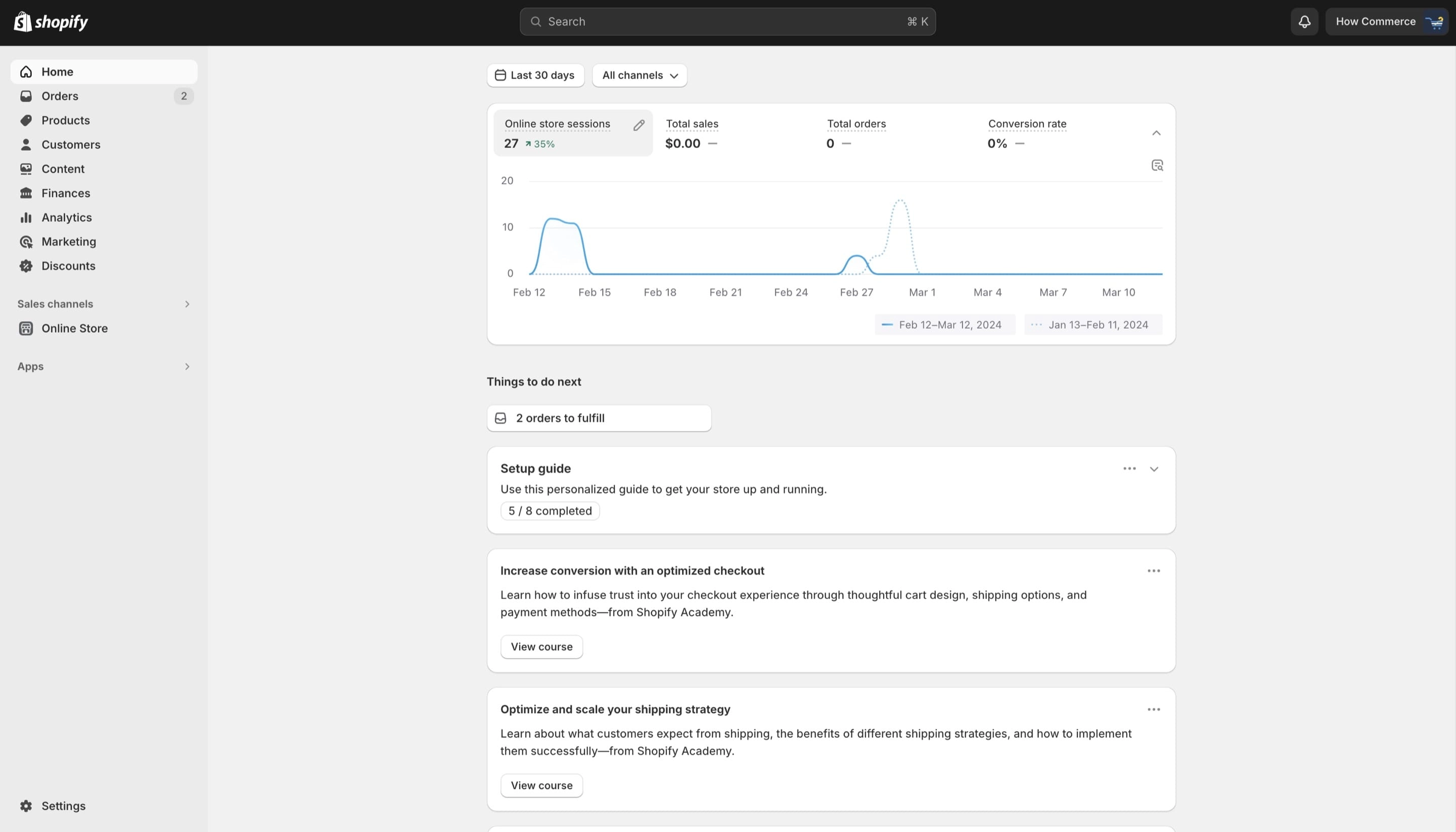Image resolution: width=1456 pixels, height=832 pixels.
Task: Click the 5 / 8 completed badge
Action: click(550, 511)
